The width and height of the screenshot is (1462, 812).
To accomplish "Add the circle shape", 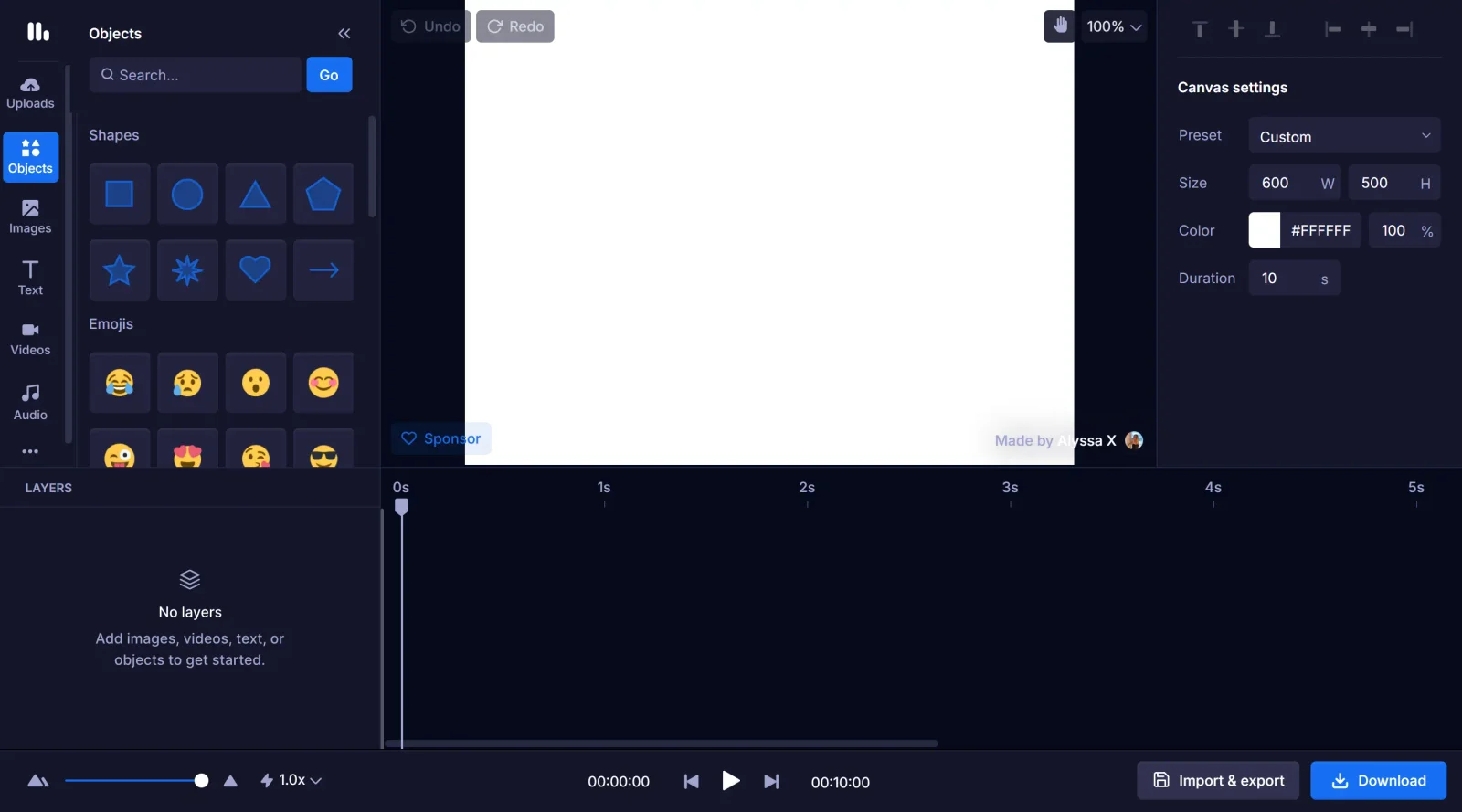I will (187, 195).
